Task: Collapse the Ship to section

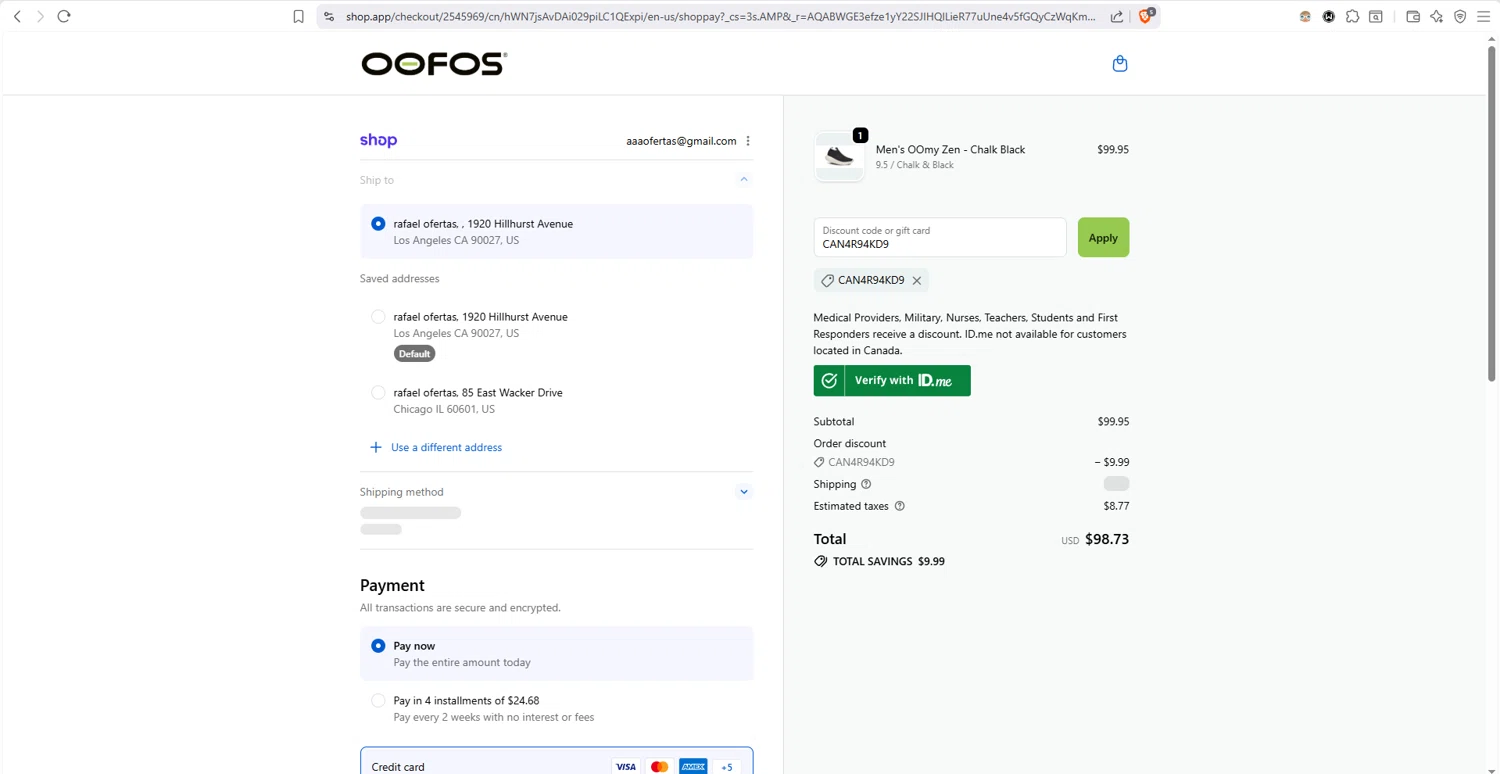Action: coord(743,180)
